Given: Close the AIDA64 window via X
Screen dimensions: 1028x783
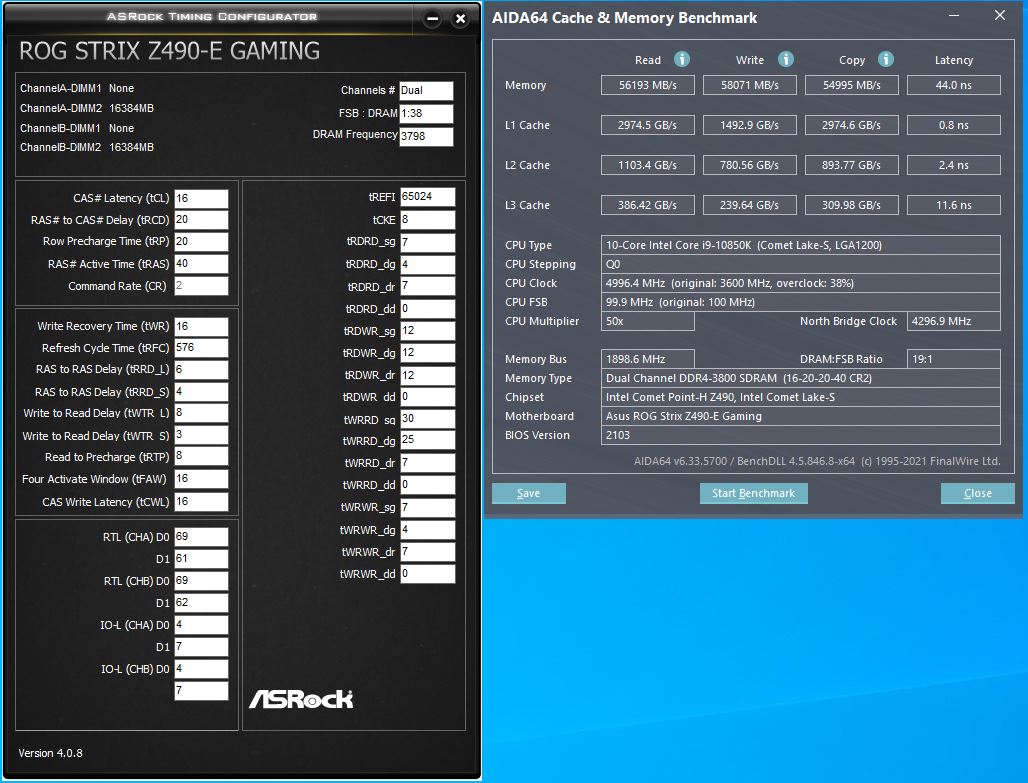Looking at the screenshot, I should coord(1000,15).
